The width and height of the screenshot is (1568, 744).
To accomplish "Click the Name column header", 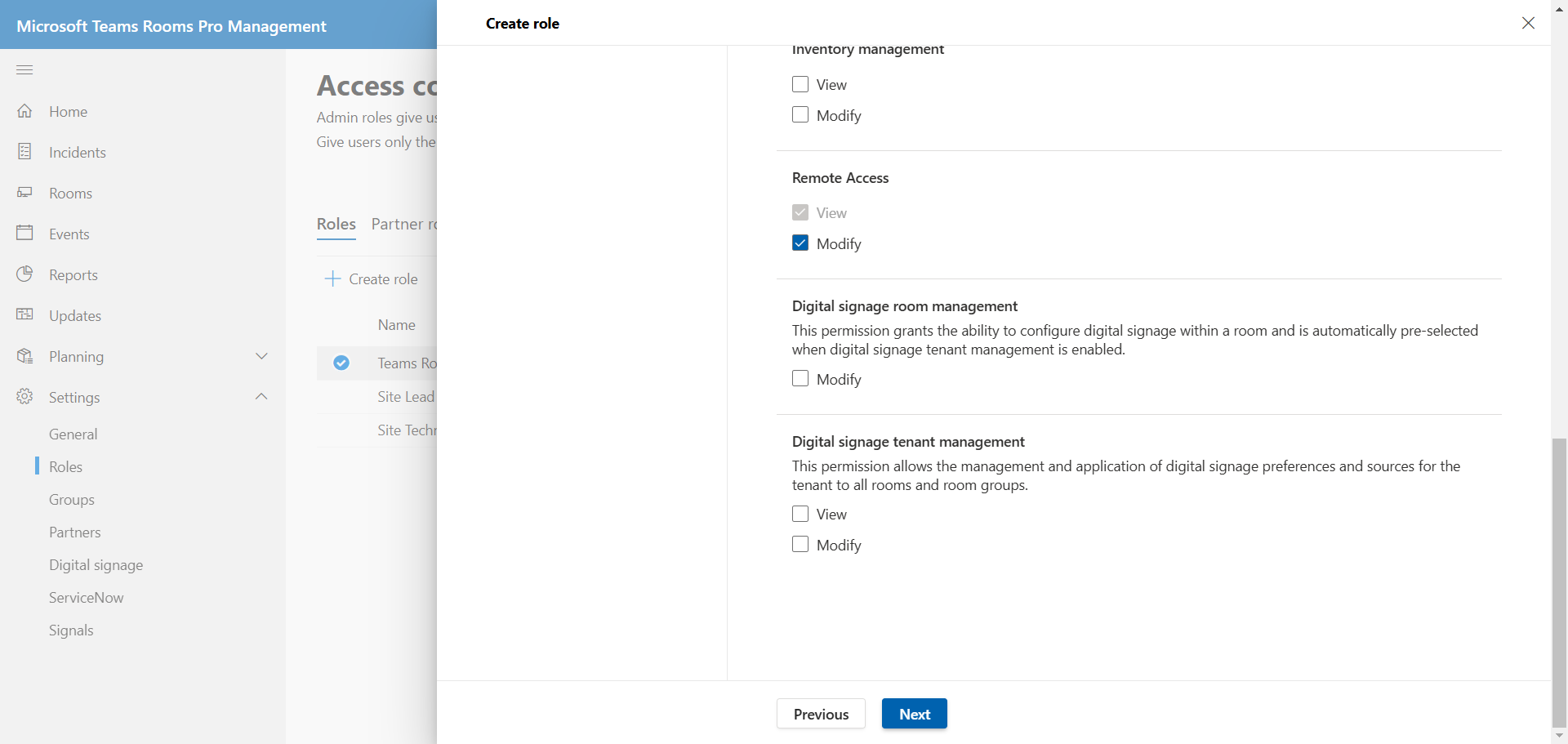I will pos(396,325).
